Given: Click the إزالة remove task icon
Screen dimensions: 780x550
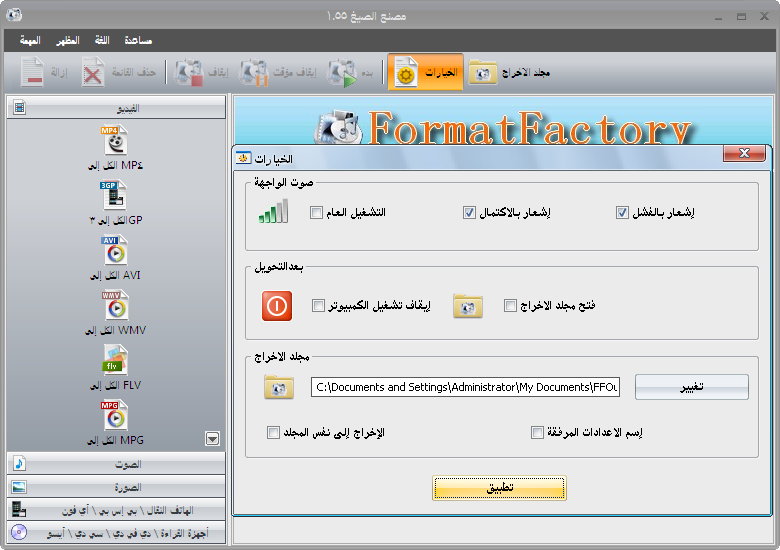Looking at the screenshot, I should (x=32, y=73).
